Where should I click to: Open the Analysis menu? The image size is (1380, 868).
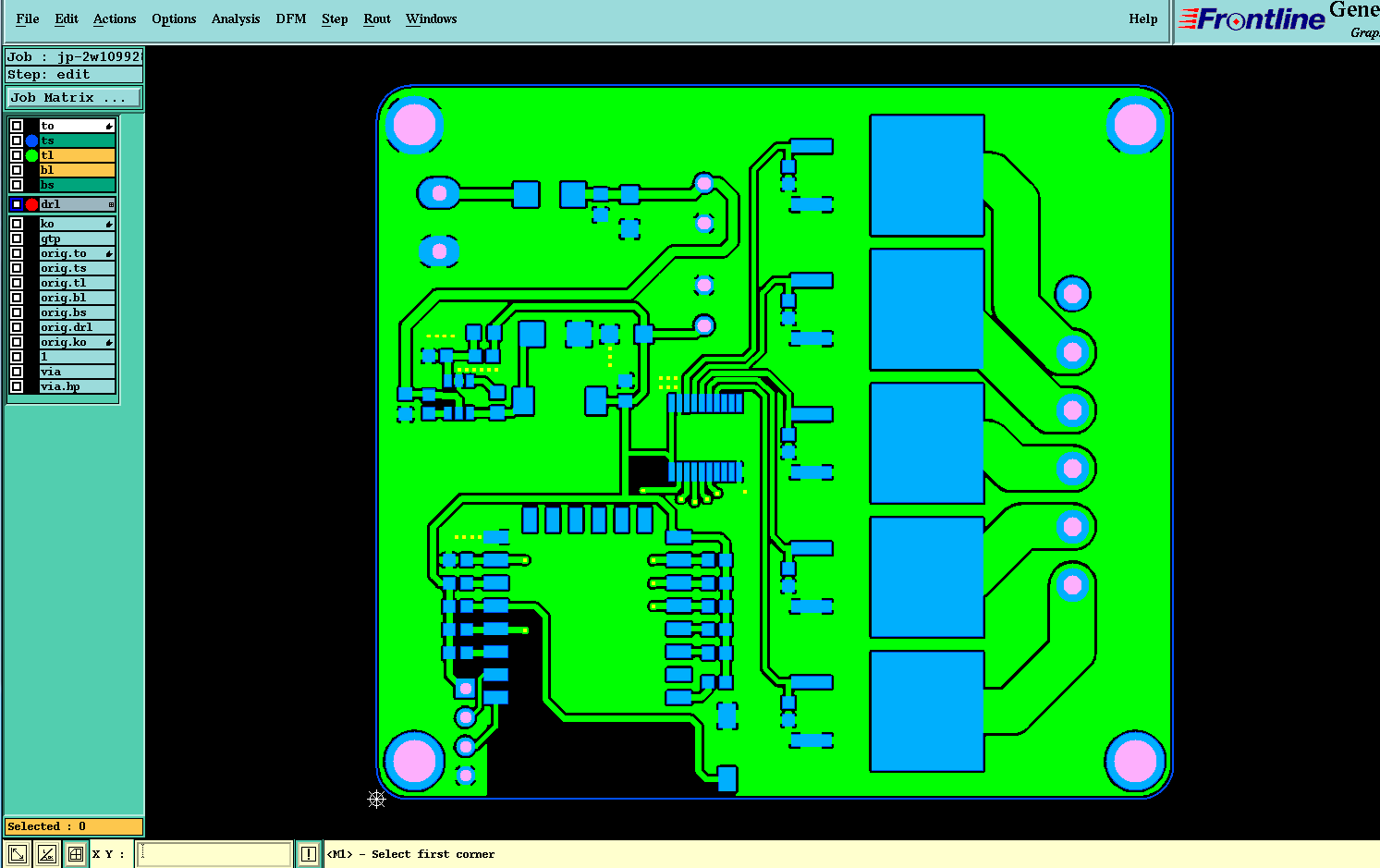[236, 18]
